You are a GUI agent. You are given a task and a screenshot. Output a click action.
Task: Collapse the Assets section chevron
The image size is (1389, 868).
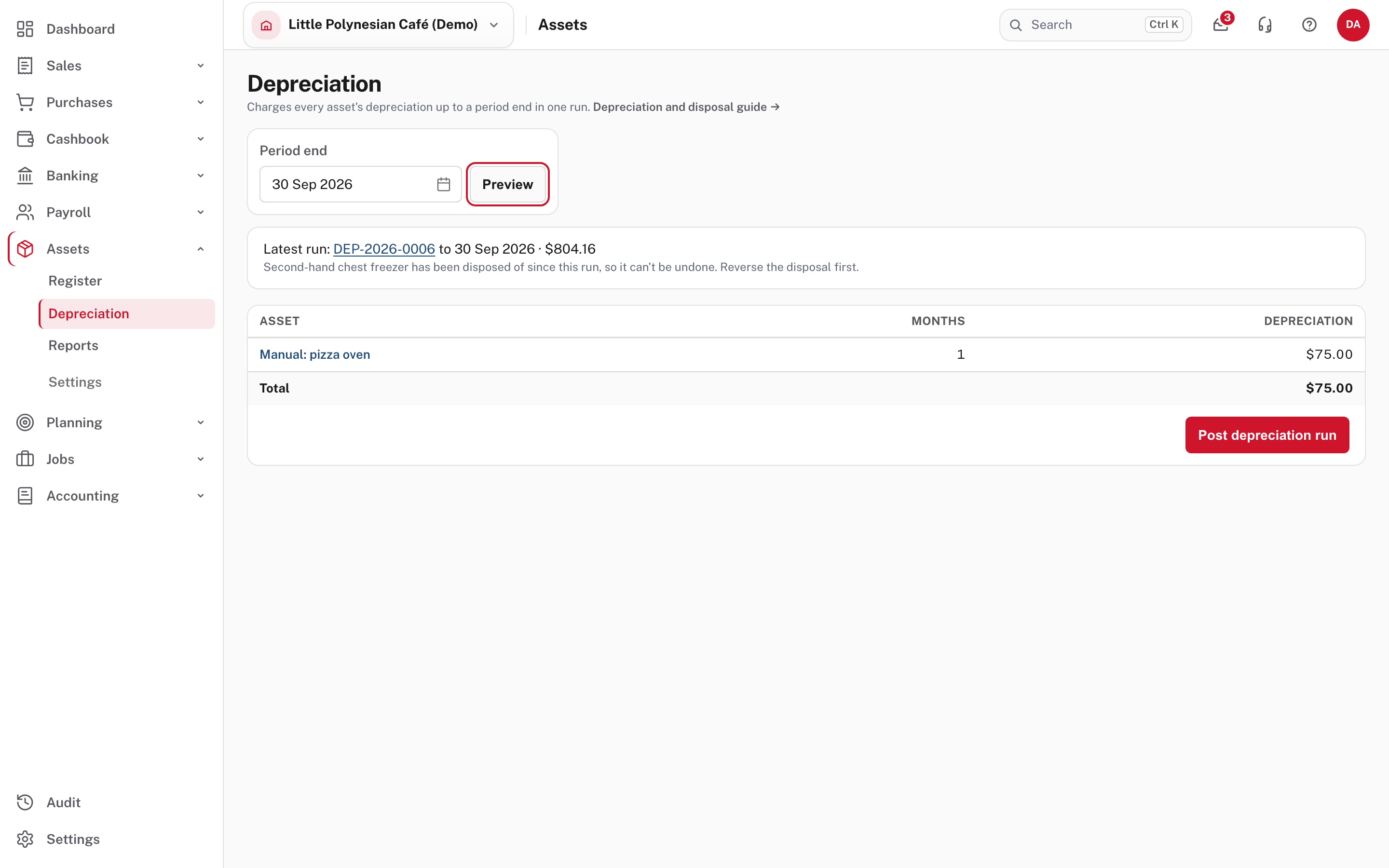point(200,248)
